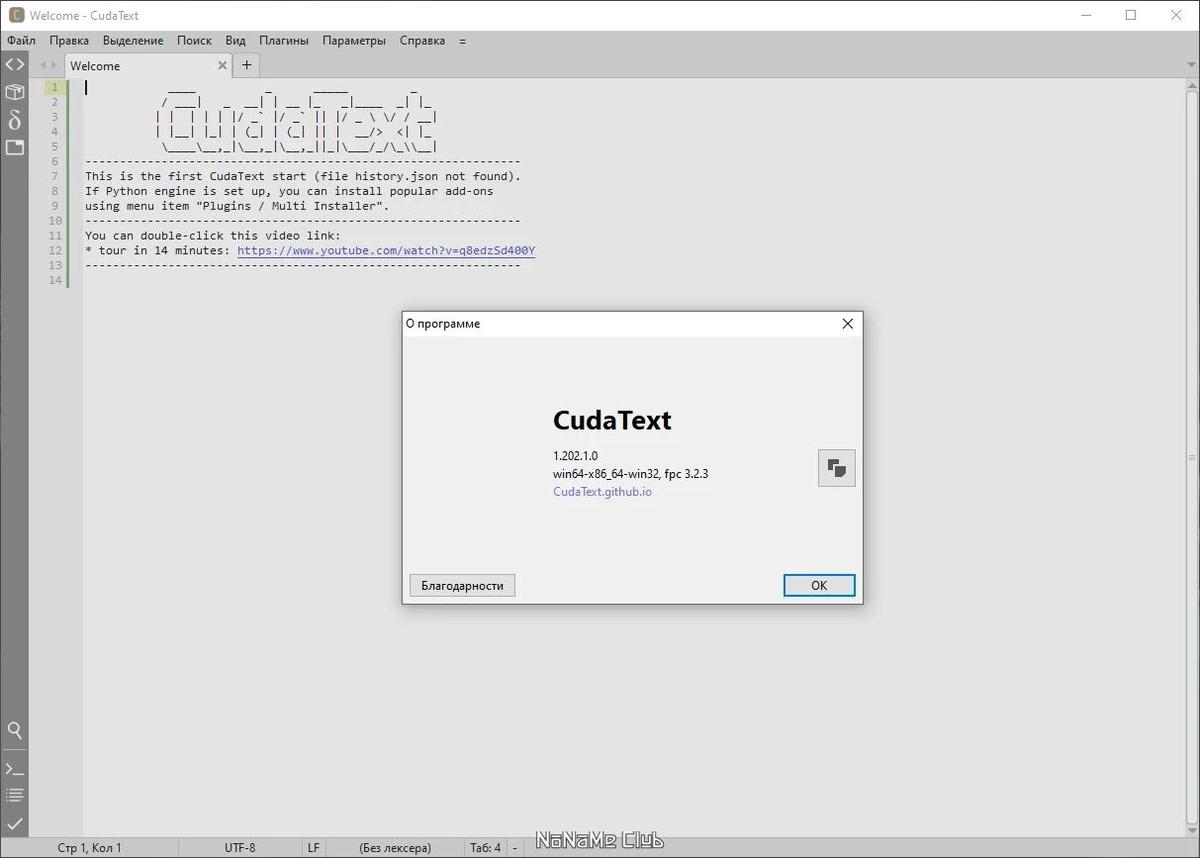The width and height of the screenshot is (1200, 858).
Task: Open the Project Manager box icon in sidebar
Action: (14, 92)
